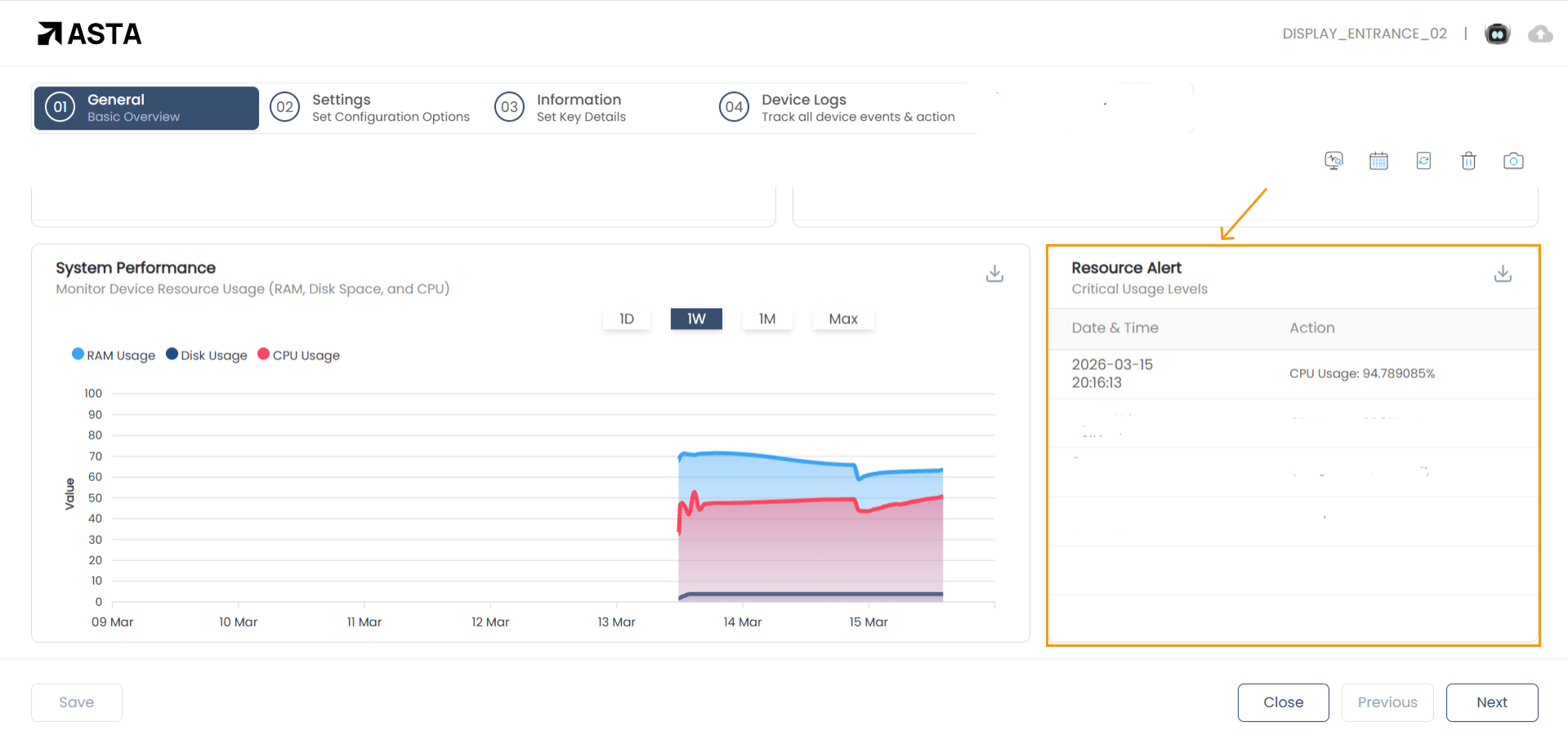Download the Resource Alert list
Image resolution: width=1568 pixels, height=744 pixels.
pos(1503,274)
